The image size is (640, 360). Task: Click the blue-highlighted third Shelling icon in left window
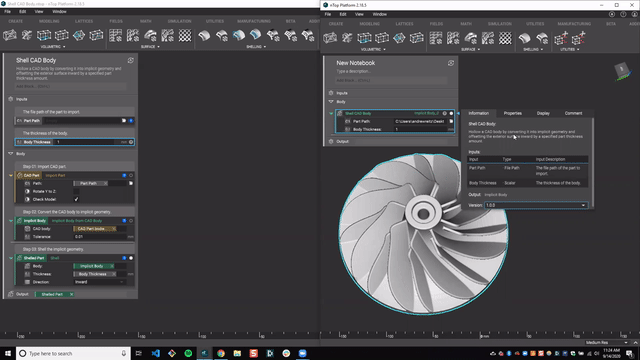pos(239,36)
